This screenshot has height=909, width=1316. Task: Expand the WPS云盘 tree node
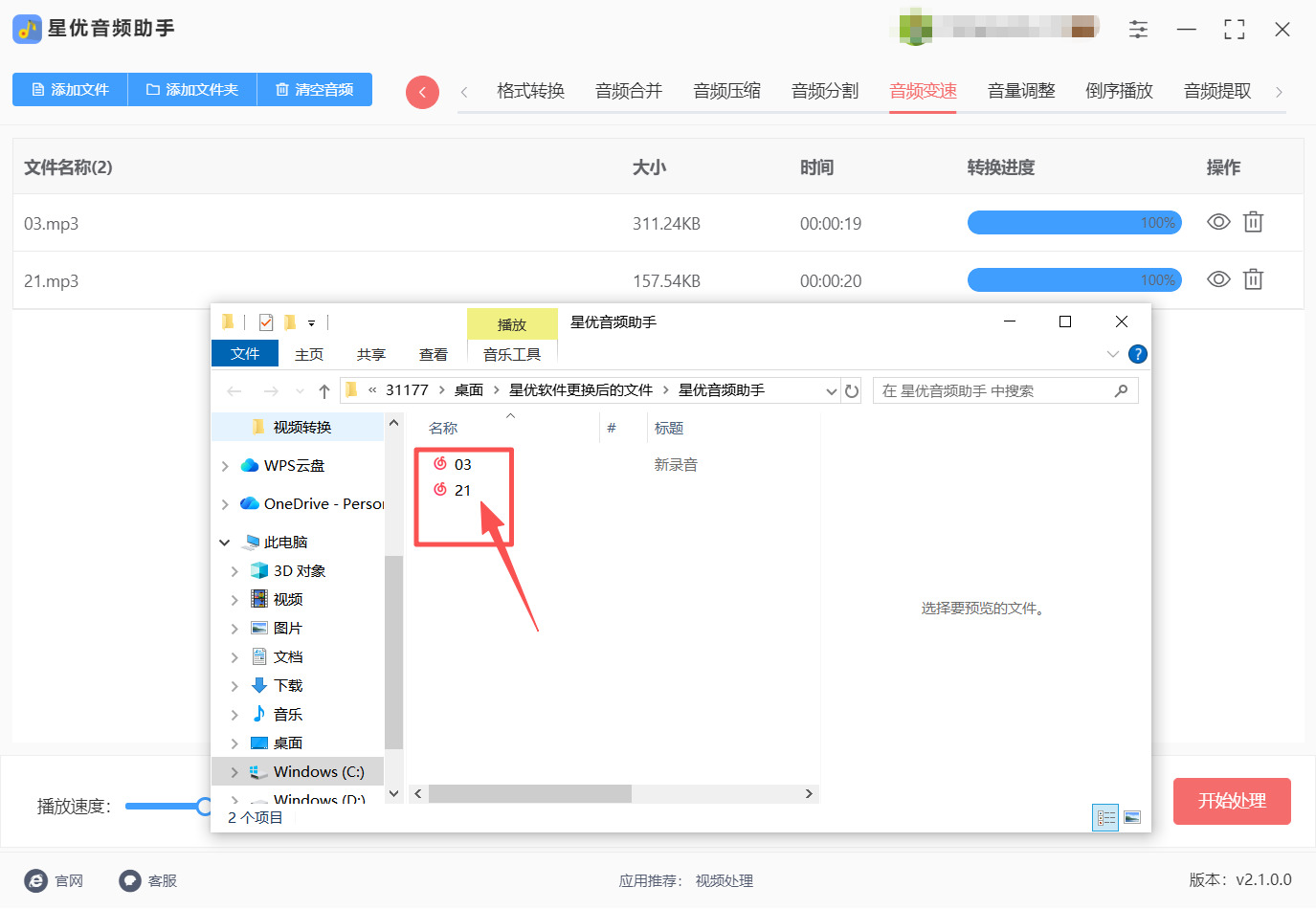(x=225, y=466)
